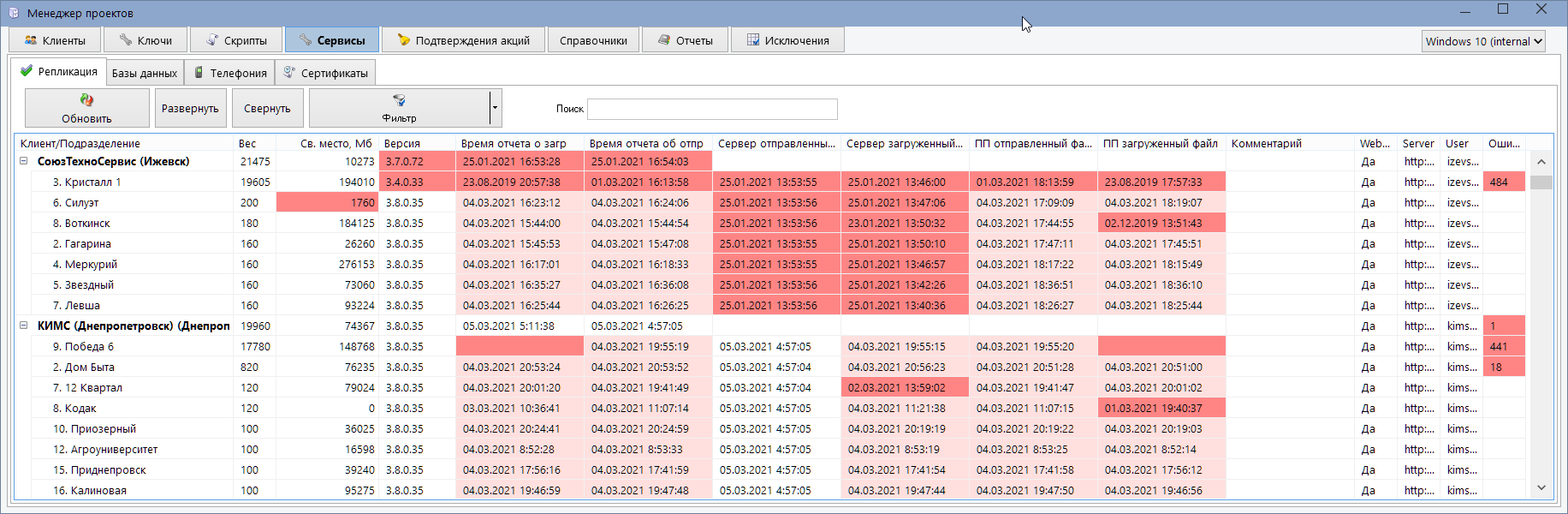Viewport: 1568px width, 514px height.
Task: Click the Отчеты tab icon
Action: tap(664, 40)
